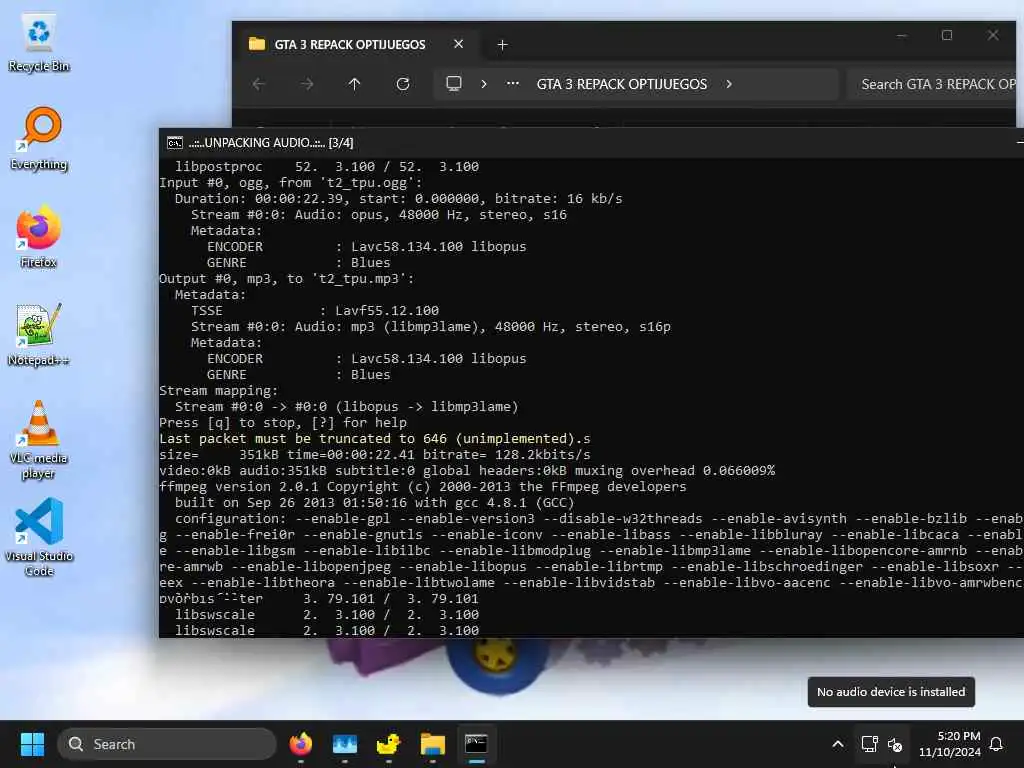Image resolution: width=1024 pixels, height=768 pixels.
Task: Go forward in File Explorer
Action: (307, 84)
